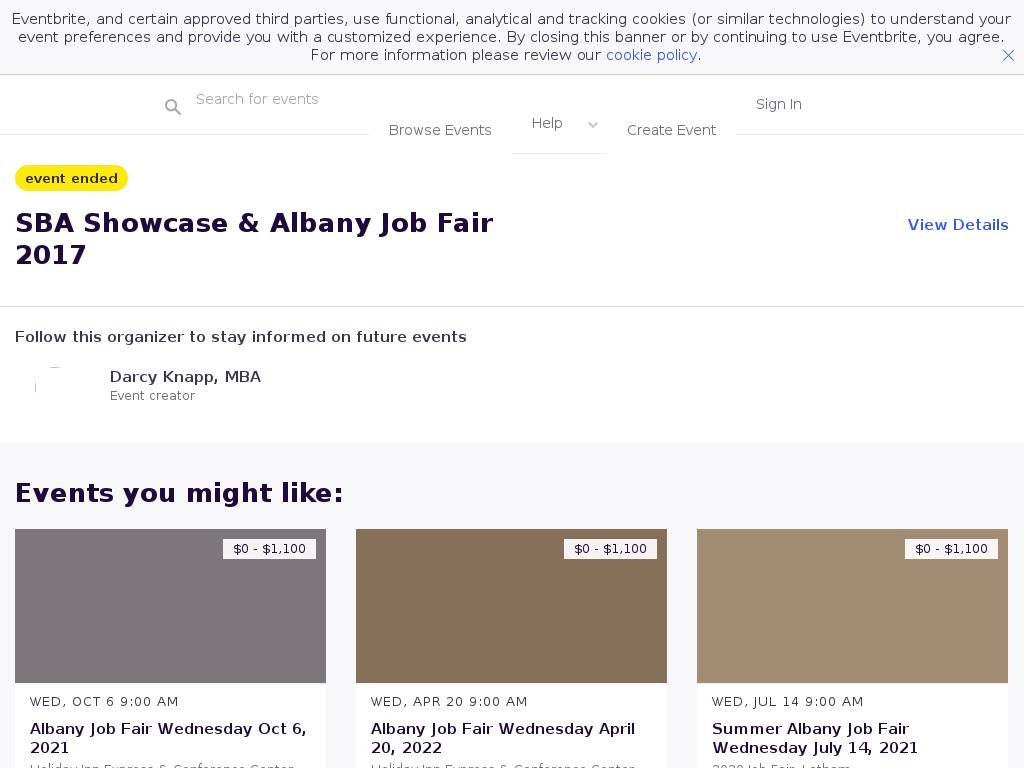
Task: Open the cookie policy link
Action: (651, 55)
